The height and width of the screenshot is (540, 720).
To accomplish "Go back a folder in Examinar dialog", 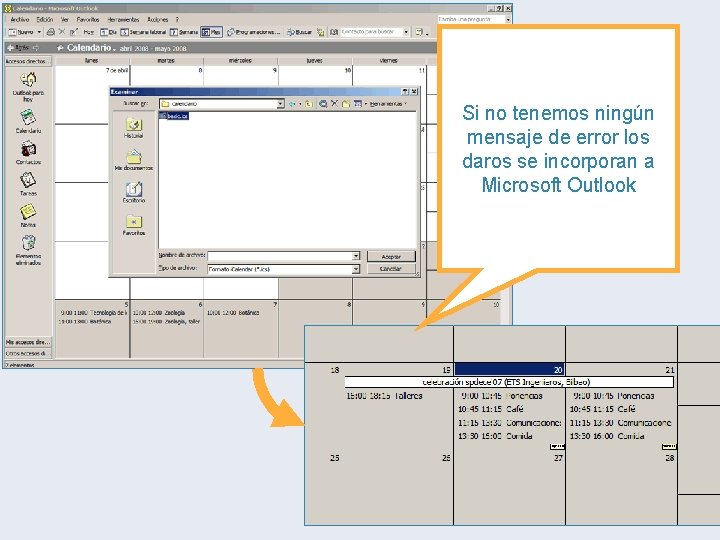I will (x=292, y=104).
